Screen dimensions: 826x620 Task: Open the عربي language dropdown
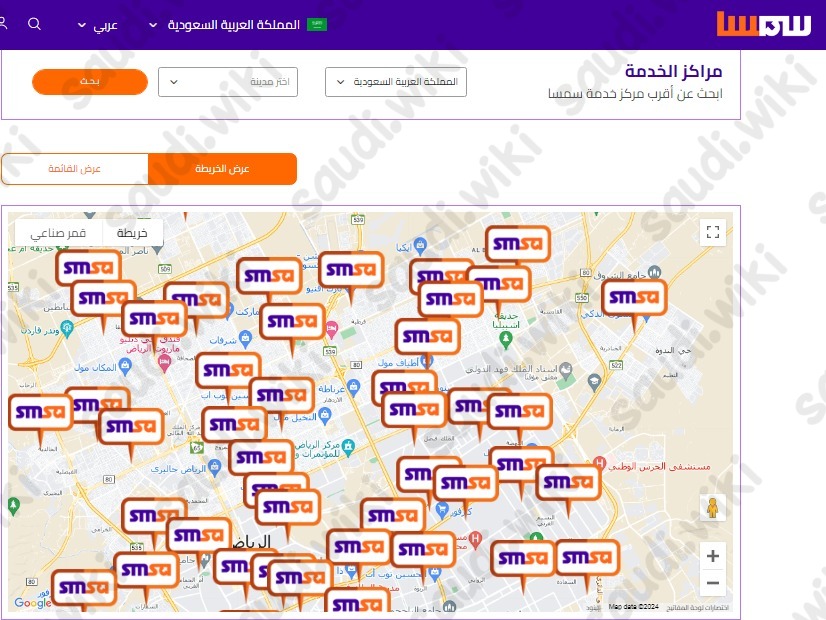click(x=97, y=25)
